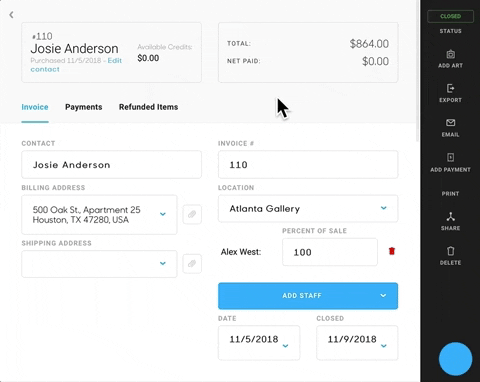Click the Contact field with Josie Anderson

coord(111,165)
